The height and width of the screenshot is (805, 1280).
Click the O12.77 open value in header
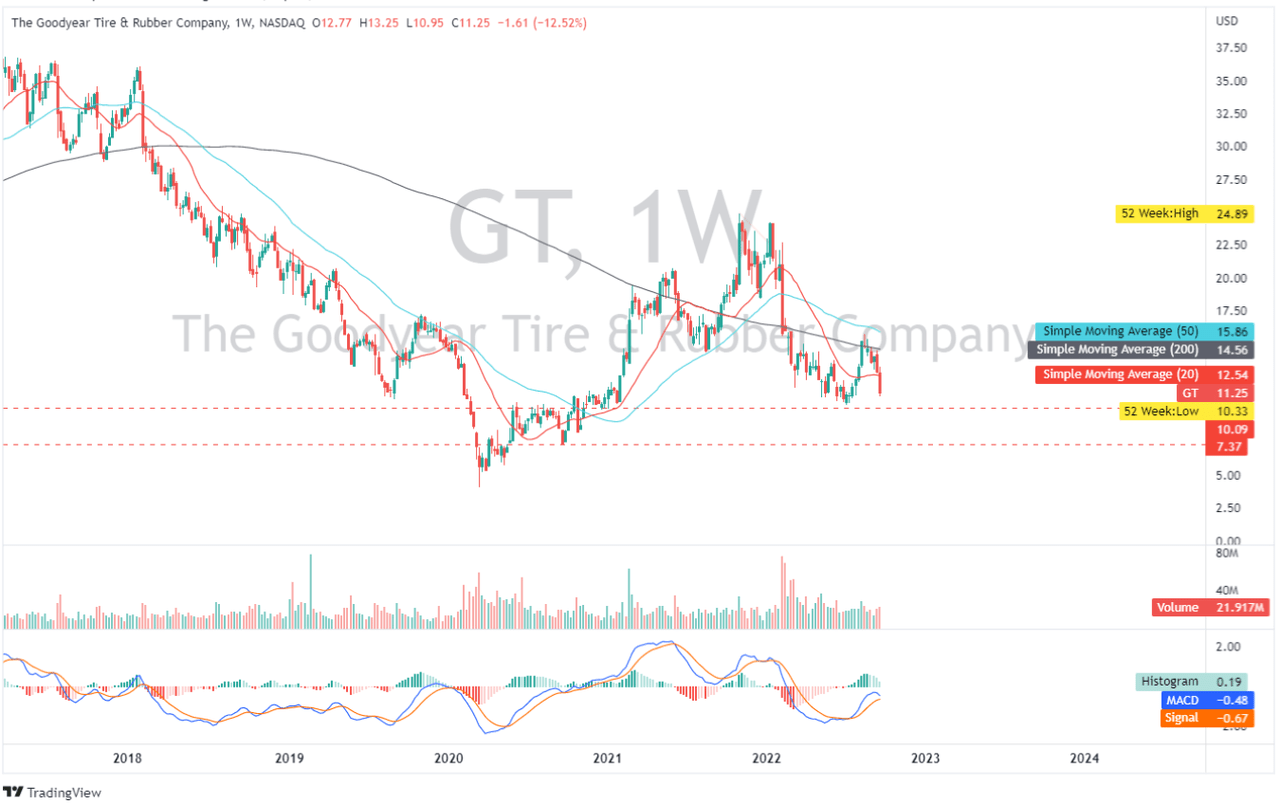point(332,21)
